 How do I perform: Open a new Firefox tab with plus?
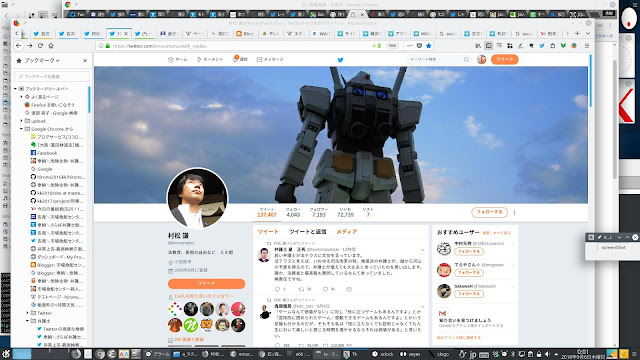577,33
